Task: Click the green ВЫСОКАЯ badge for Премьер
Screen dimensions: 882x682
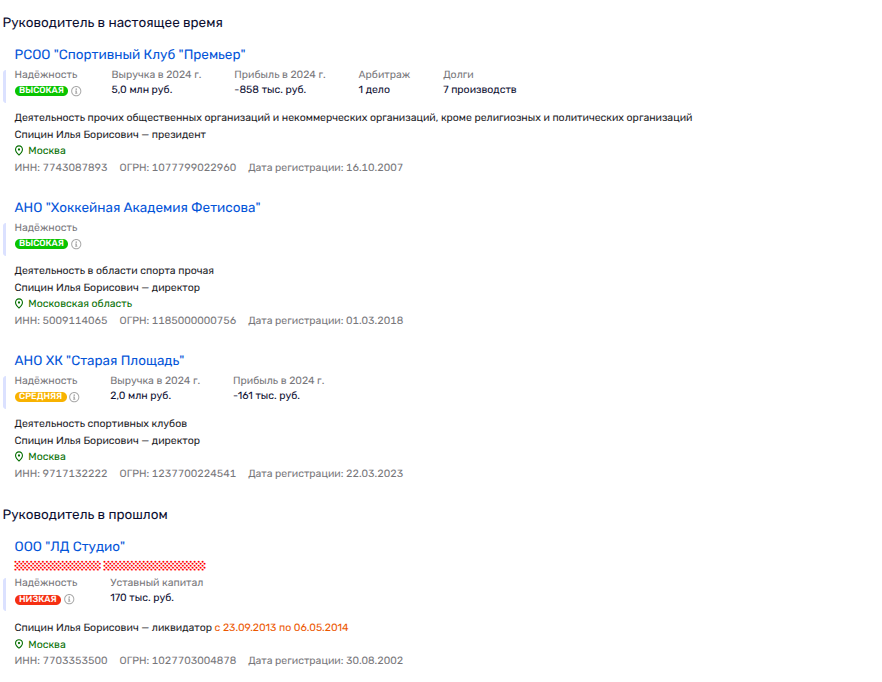Action: pyautogui.click(x=41, y=91)
